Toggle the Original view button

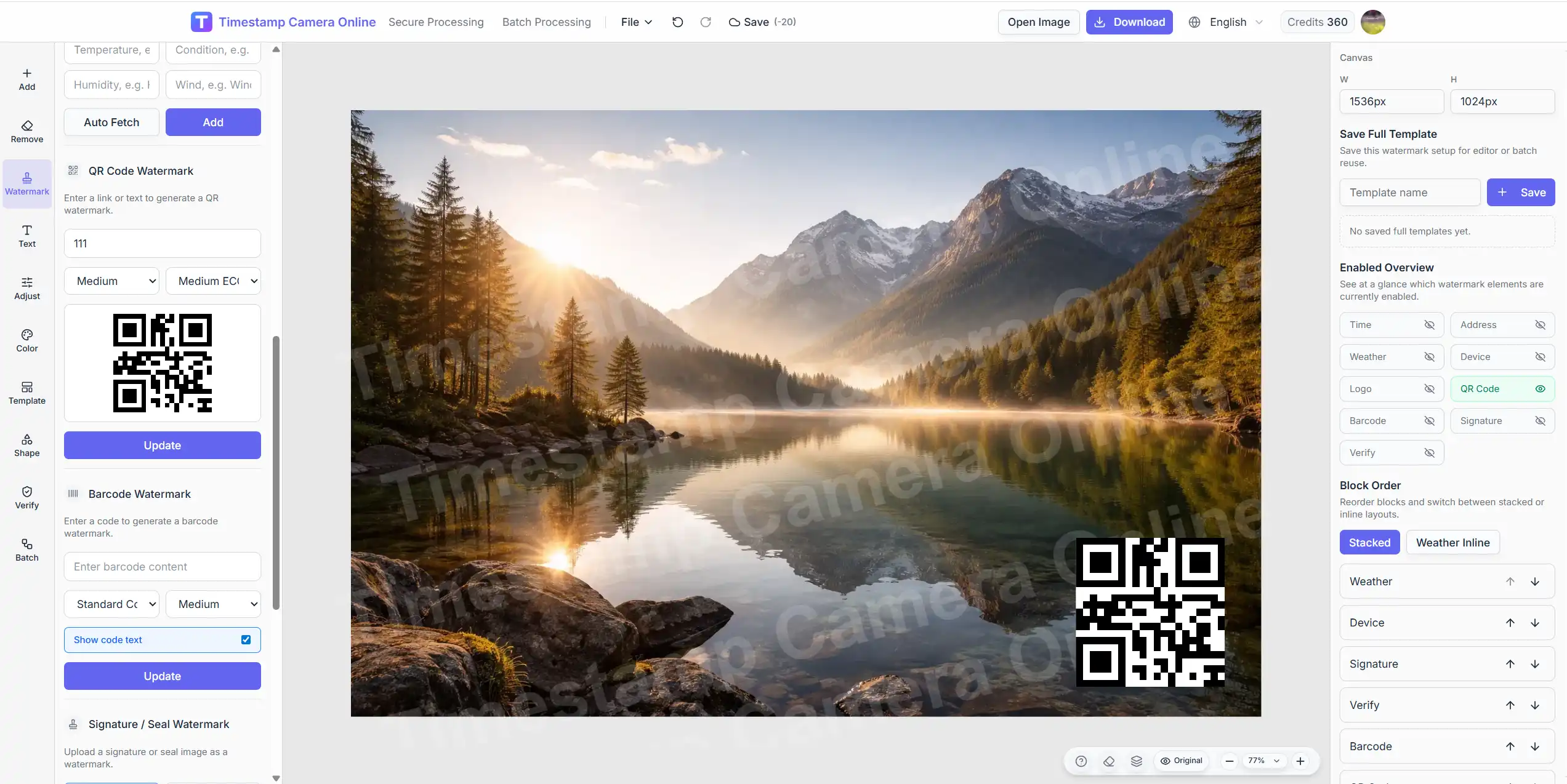click(1182, 761)
